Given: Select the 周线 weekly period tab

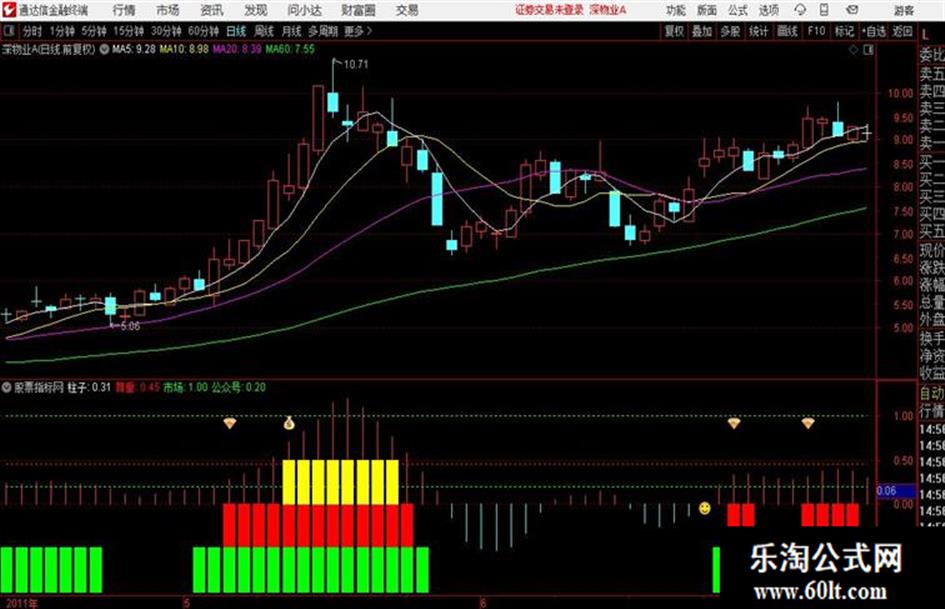Looking at the screenshot, I should pos(264,31).
